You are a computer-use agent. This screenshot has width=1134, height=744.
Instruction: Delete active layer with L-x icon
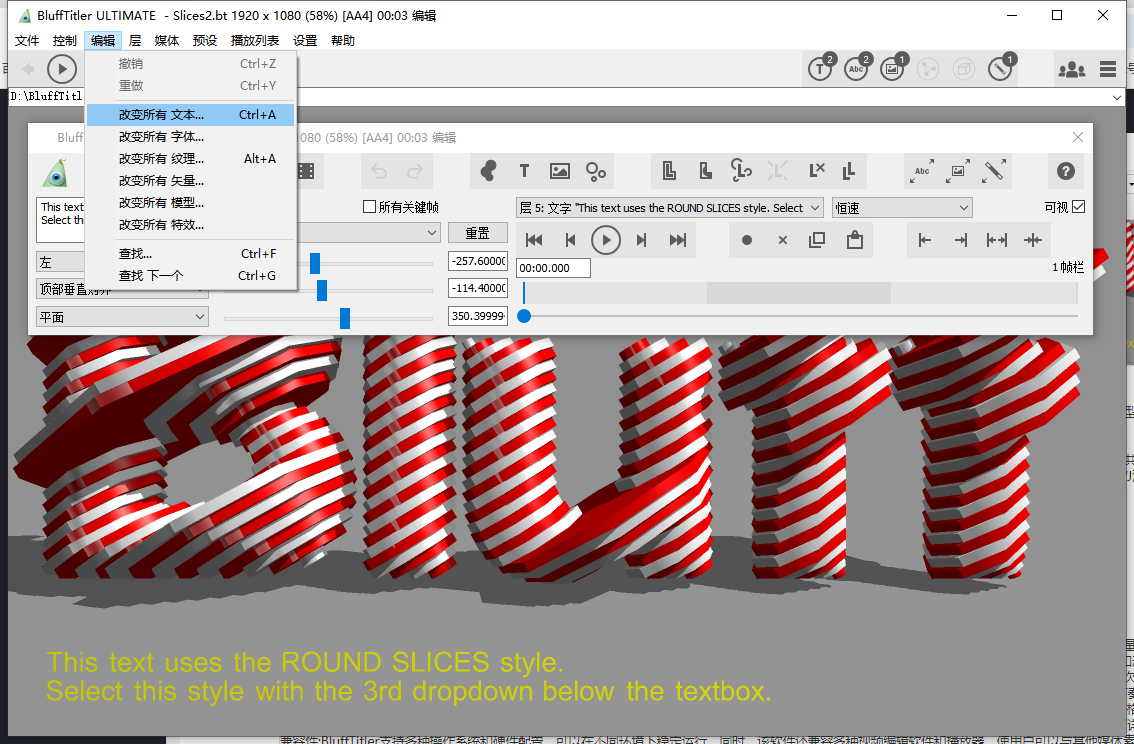coord(817,171)
